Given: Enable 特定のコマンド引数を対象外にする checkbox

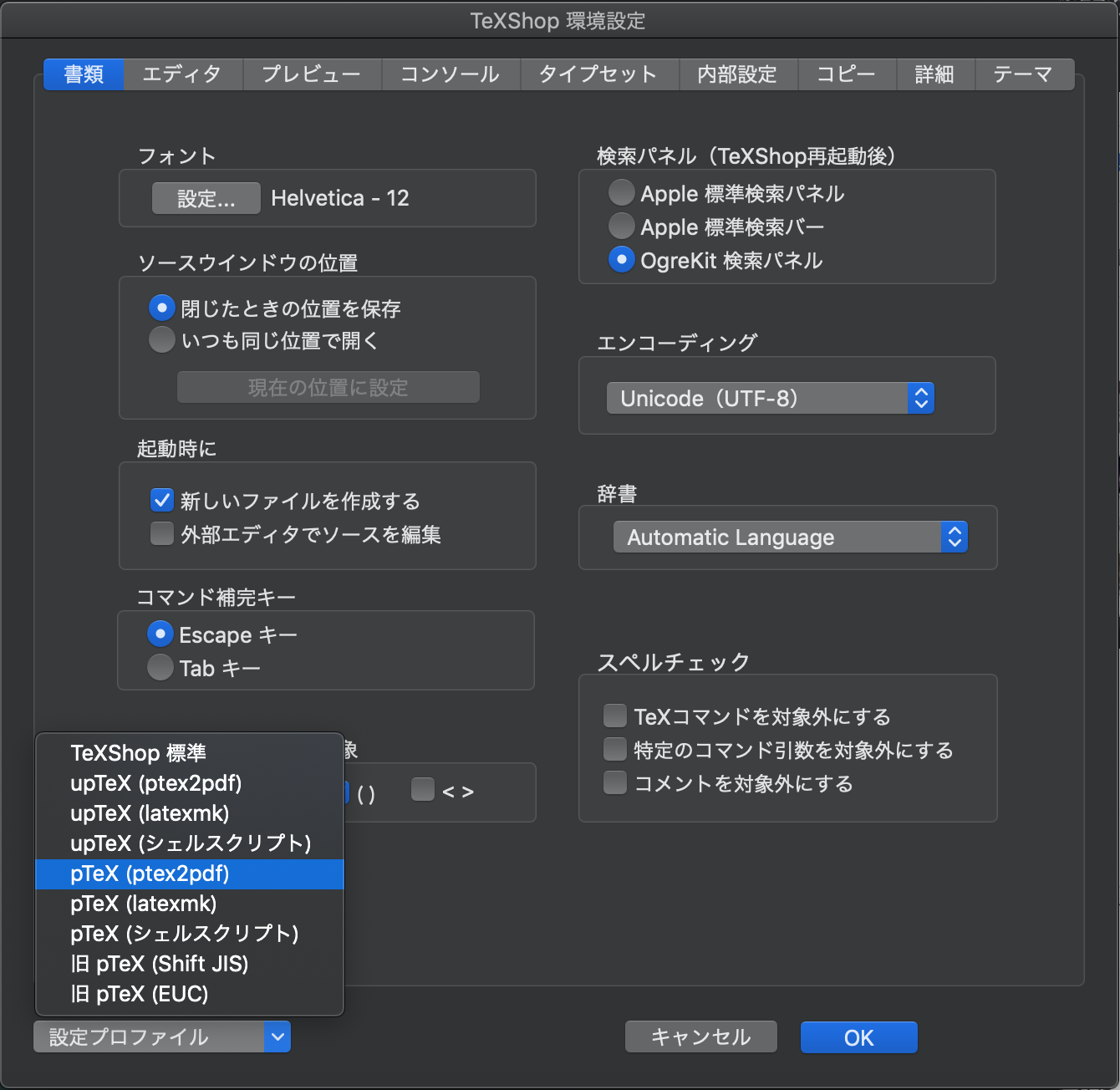Looking at the screenshot, I should (x=615, y=749).
